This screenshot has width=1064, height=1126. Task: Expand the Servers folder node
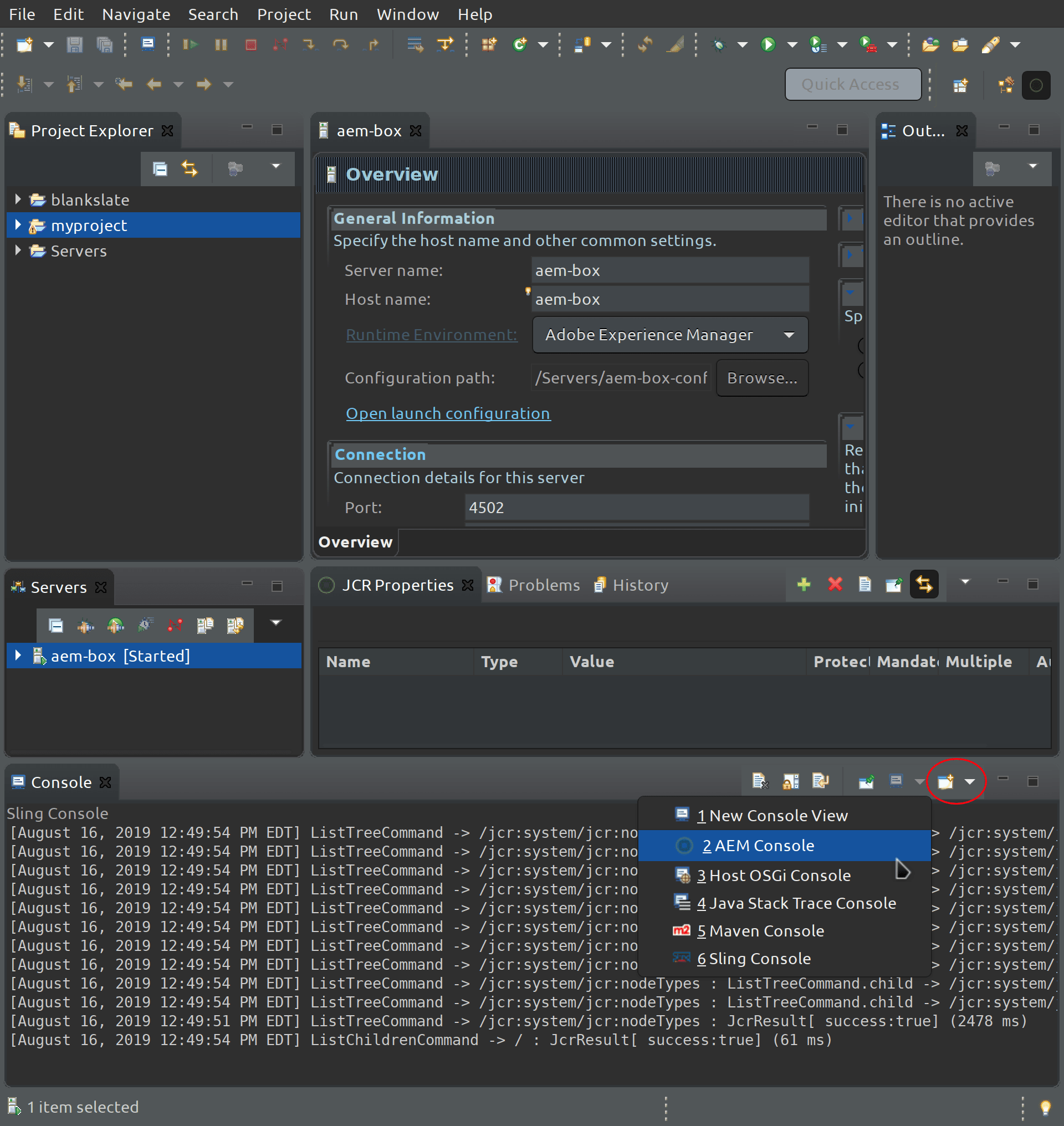click(18, 250)
